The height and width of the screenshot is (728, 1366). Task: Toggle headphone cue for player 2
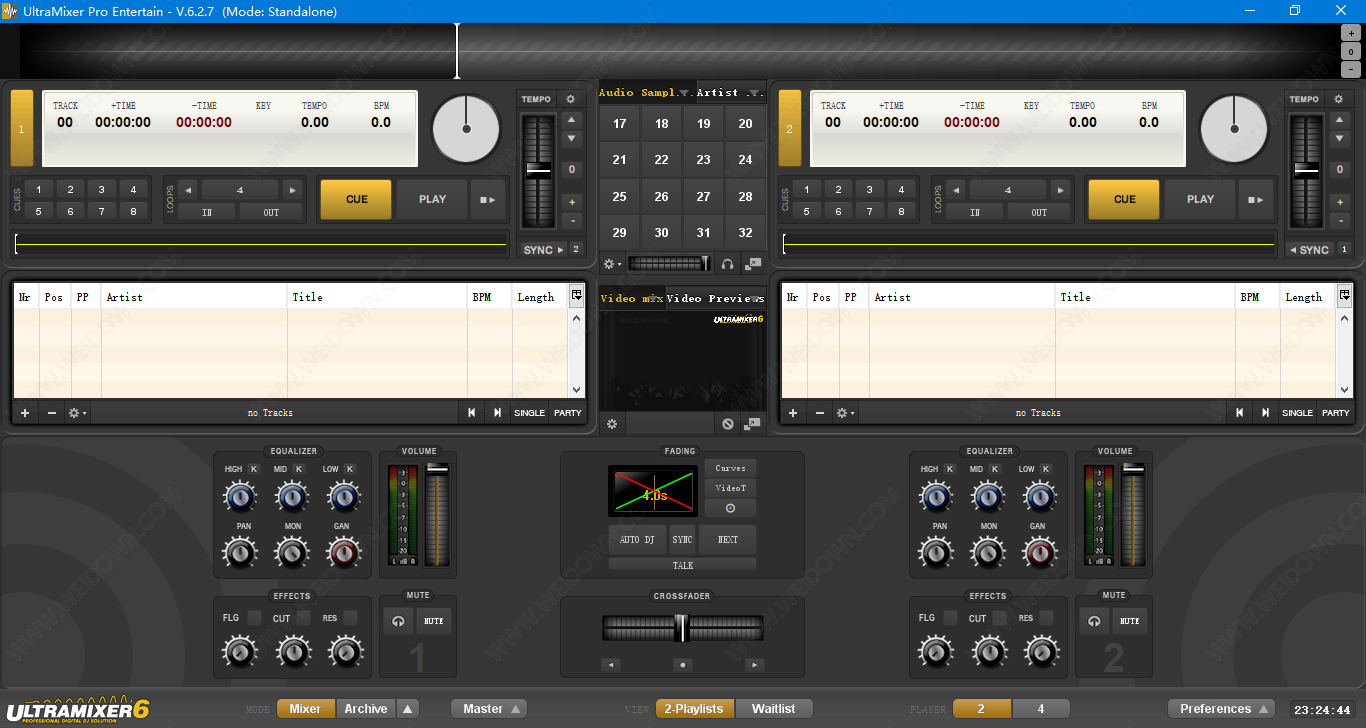tap(1094, 621)
